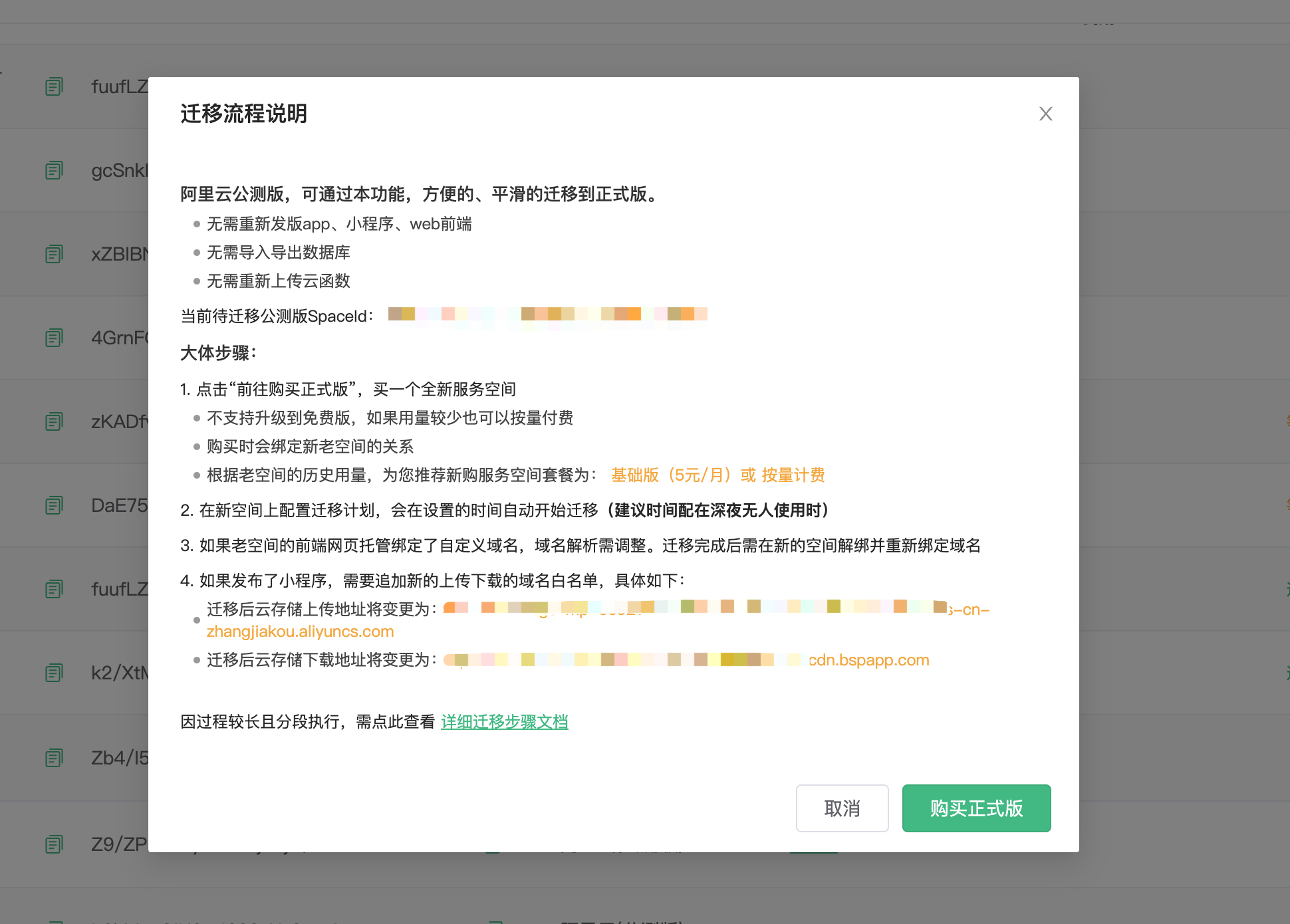Click the document icon beside Zb4/I5 row
This screenshot has height=924, width=1290.
click(54, 758)
